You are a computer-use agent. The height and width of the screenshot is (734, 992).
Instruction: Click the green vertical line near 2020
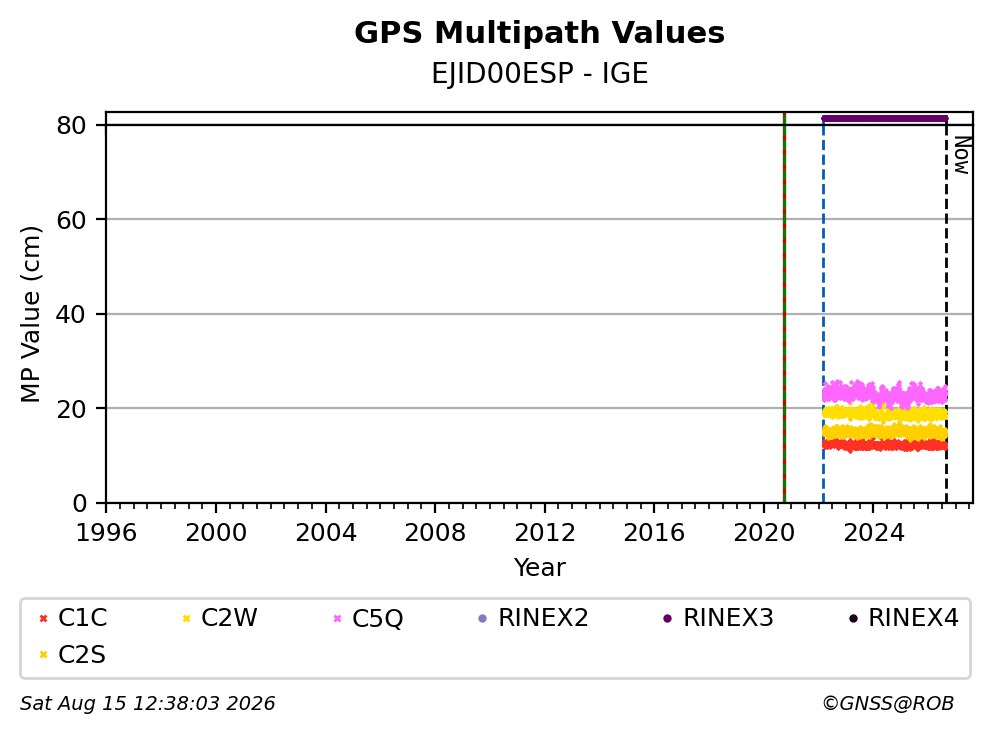[784, 308]
